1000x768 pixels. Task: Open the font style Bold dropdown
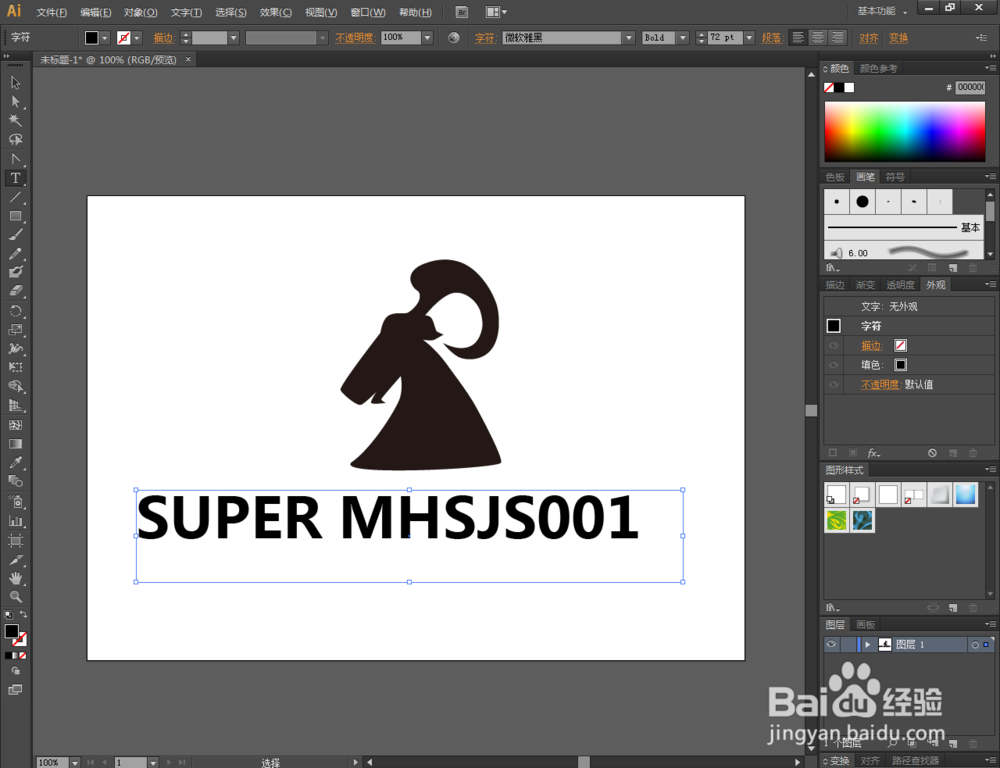683,38
